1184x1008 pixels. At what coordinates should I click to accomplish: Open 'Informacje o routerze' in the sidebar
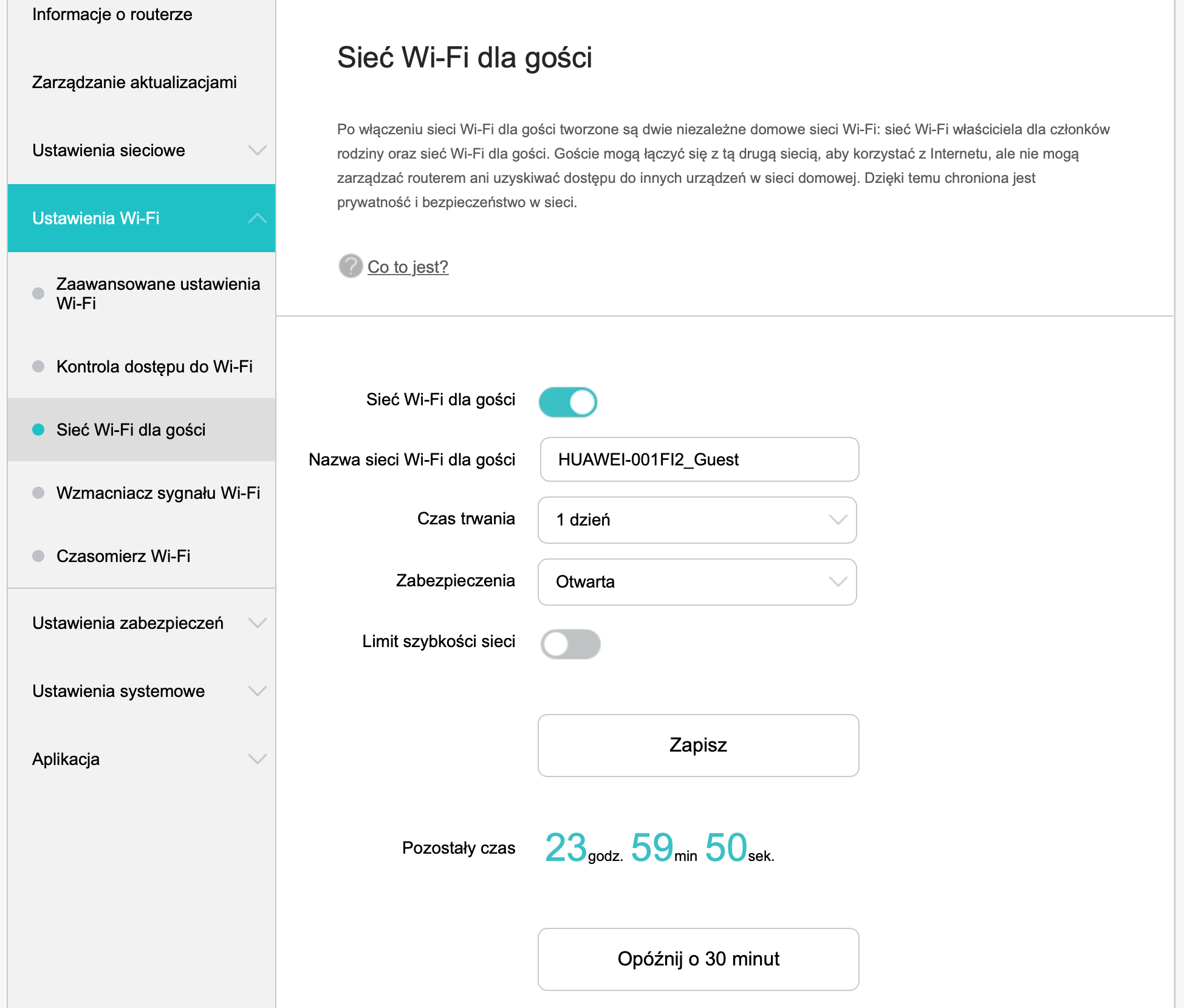click(112, 14)
